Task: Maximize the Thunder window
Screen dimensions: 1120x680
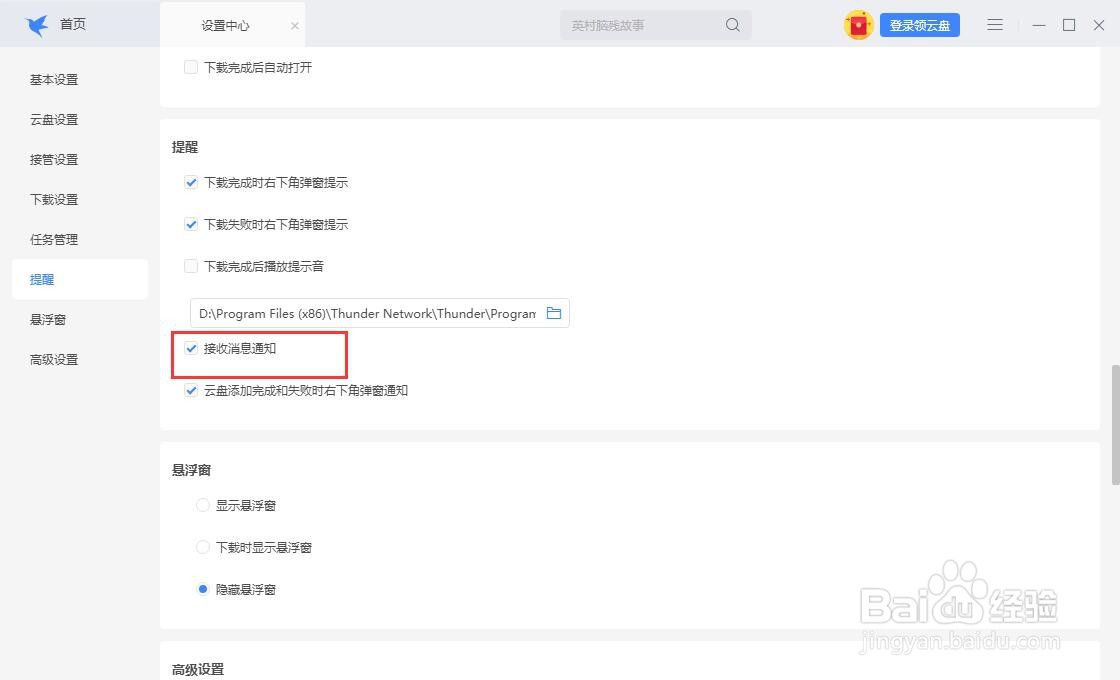Action: point(1069,25)
